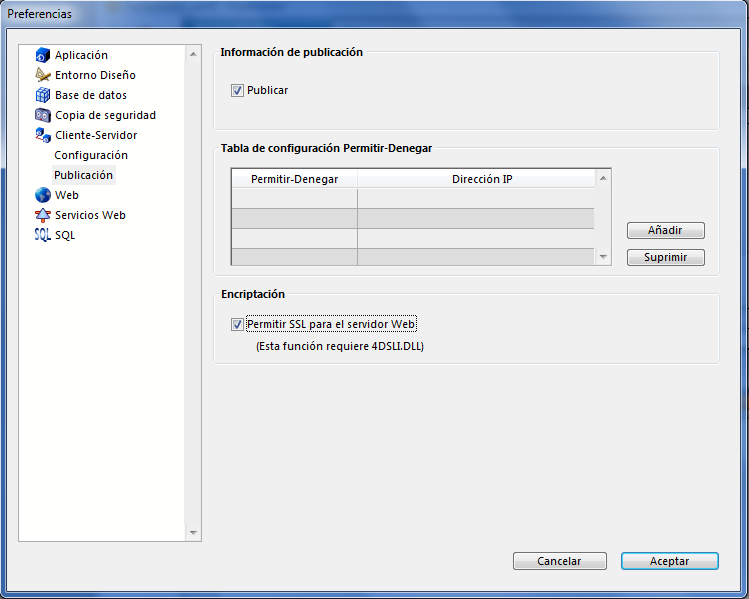This screenshot has height=599, width=749.
Task: Click first empty Dirección IP table cell
Action: point(476,198)
